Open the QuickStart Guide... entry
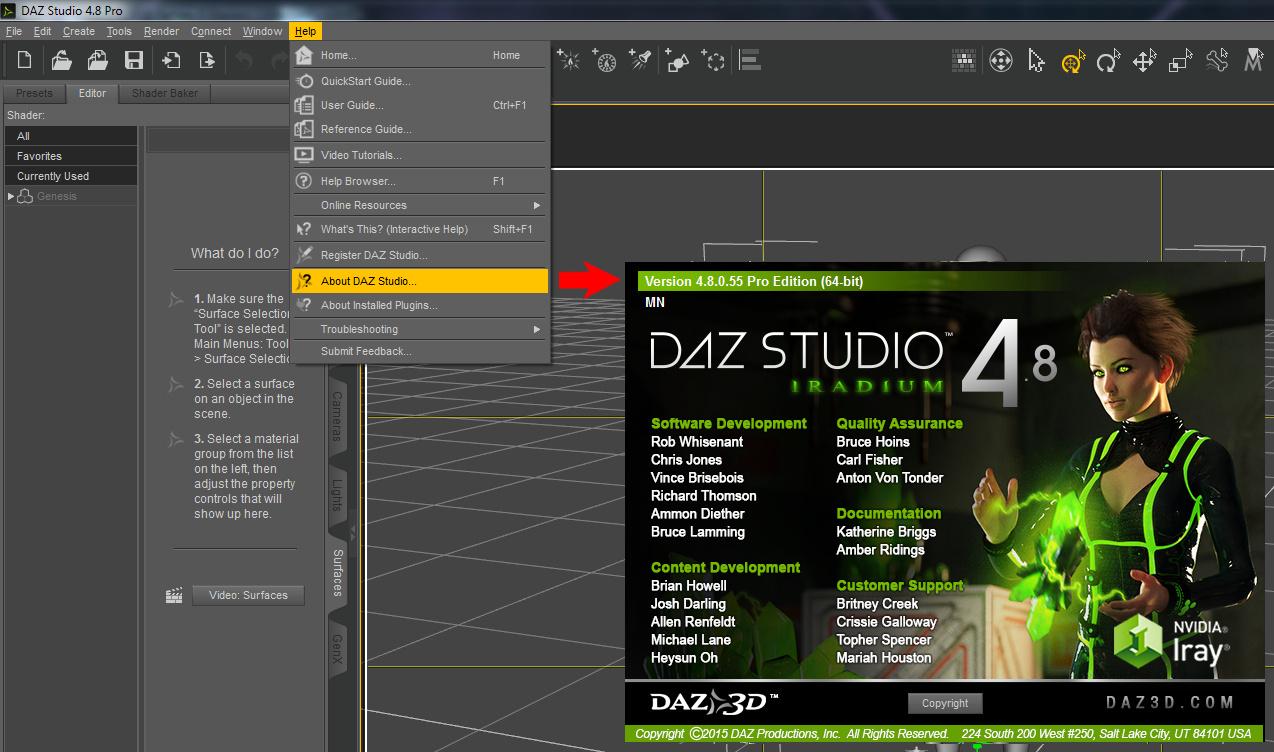The height and width of the screenshot is (752, 1274). (x=420, y=81)
